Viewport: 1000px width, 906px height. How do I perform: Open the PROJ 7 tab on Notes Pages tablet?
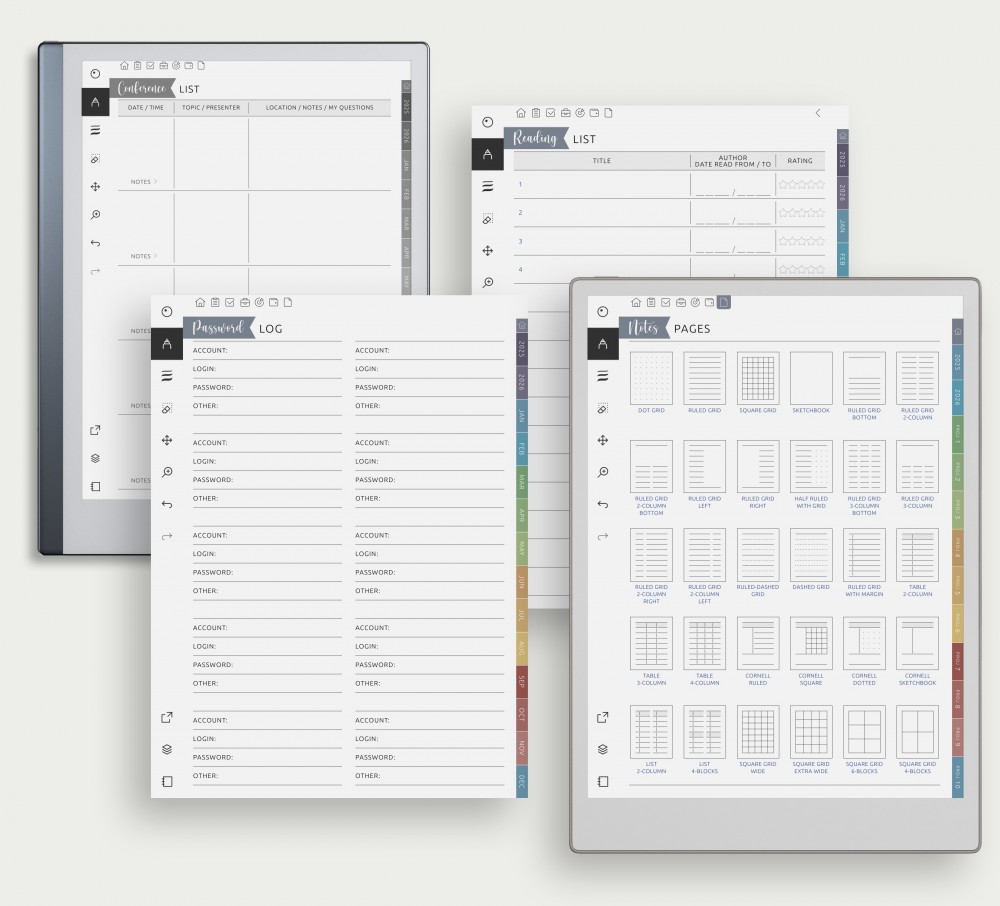957,662
